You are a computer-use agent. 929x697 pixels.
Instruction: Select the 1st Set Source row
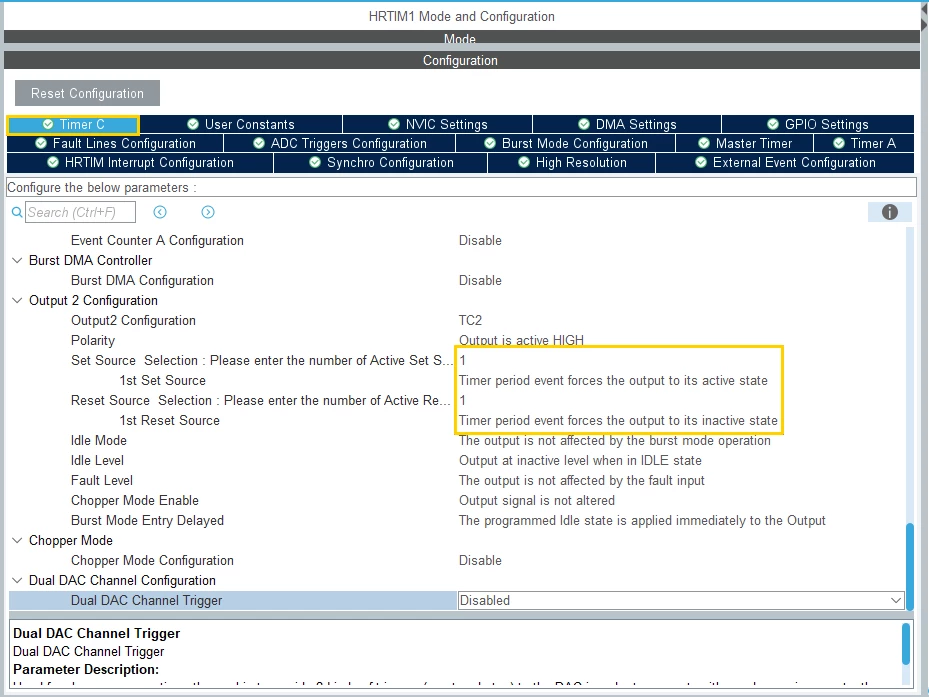[x=456, y=381]
